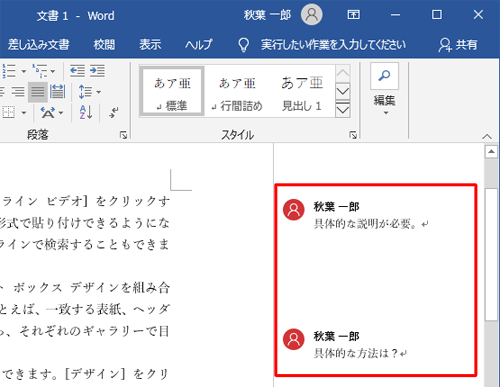Image resolution: width=500 pixels, height=387 pixels.
Task: Click the 実行したい作業を入力してください box
Action: point(333,44)
